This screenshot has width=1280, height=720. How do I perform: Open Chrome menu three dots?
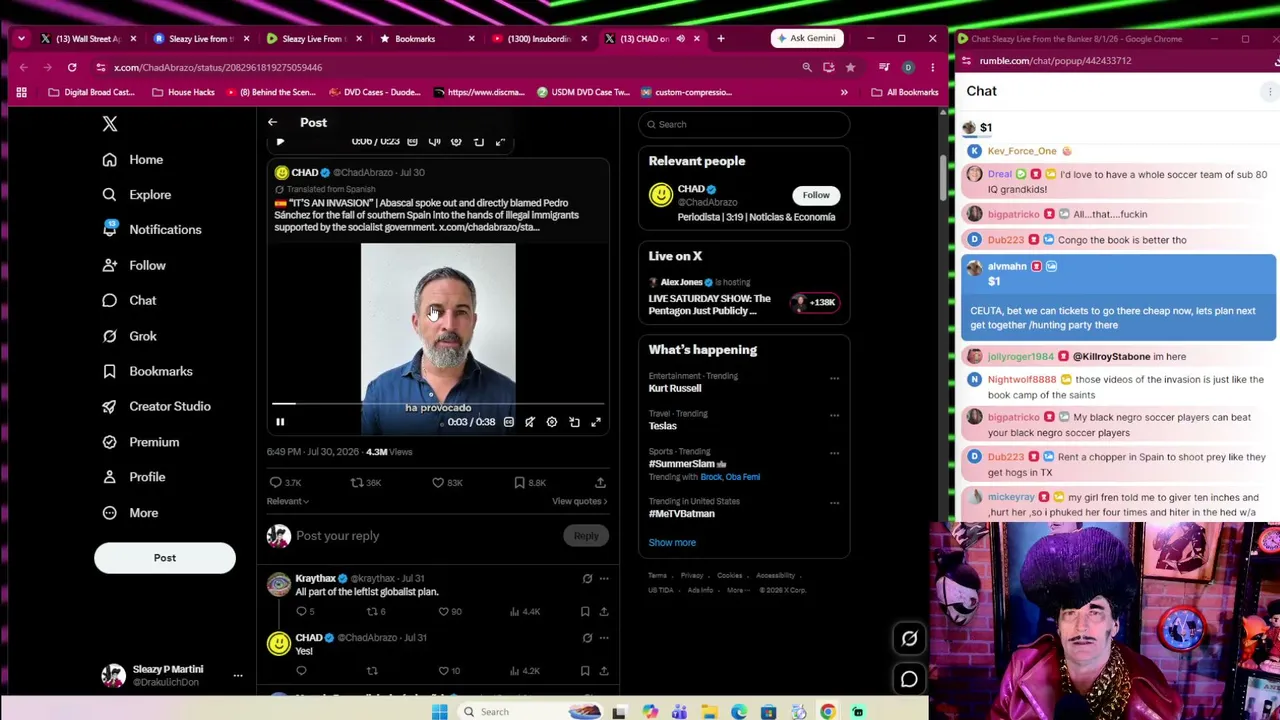click(x=932, y=67)
